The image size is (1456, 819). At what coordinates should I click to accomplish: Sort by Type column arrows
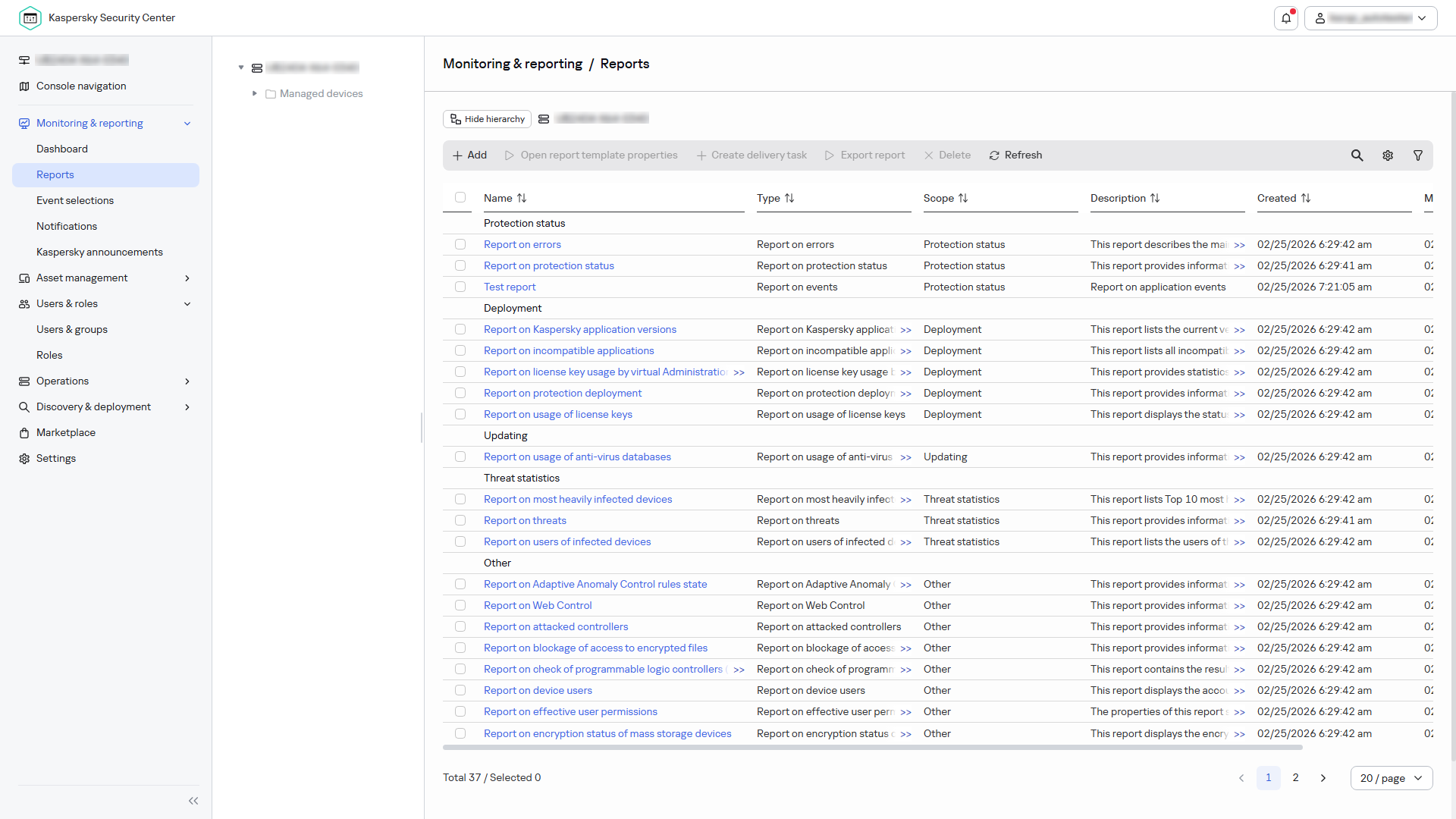coord(789,198)
